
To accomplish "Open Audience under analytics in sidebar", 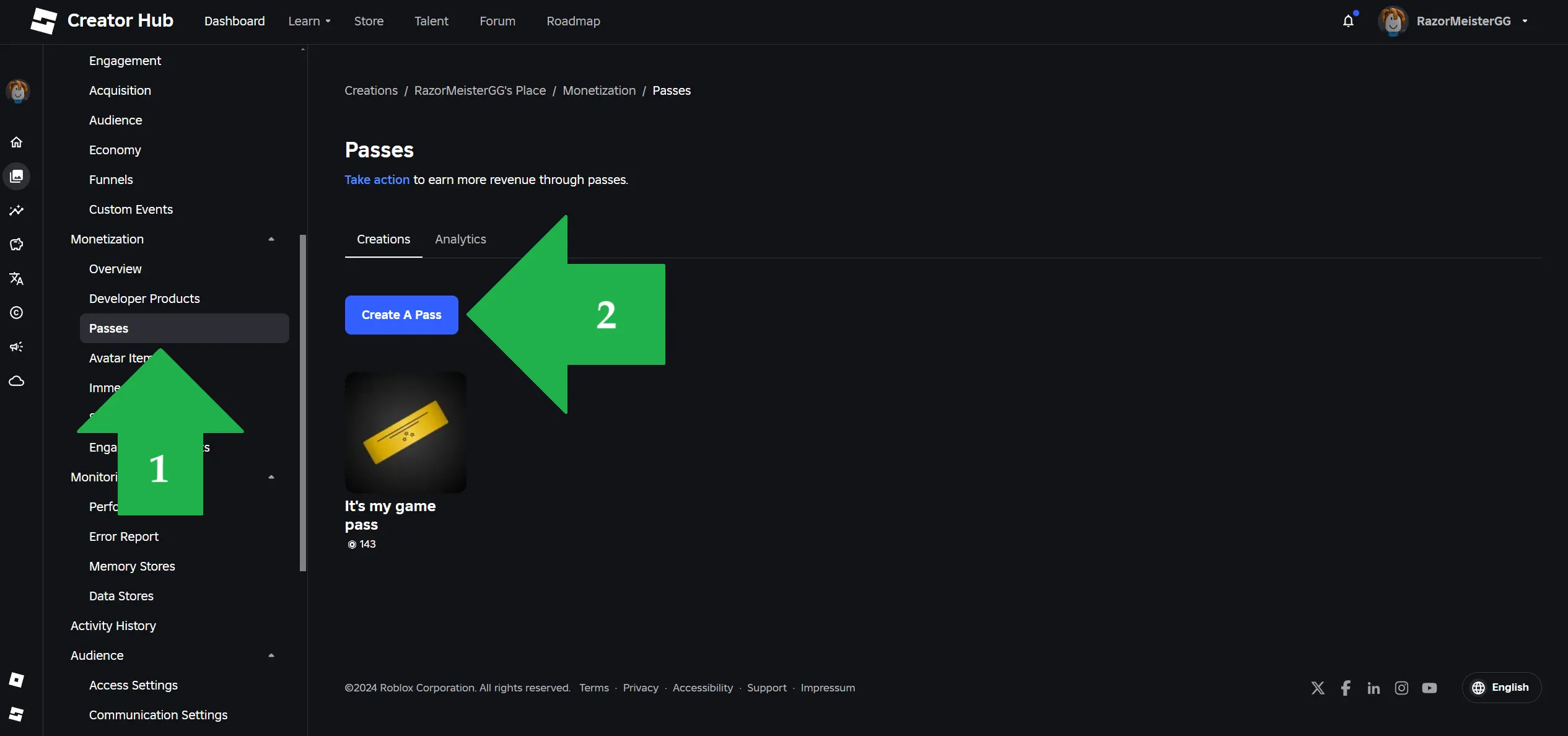I will click(x=116, y=120).
